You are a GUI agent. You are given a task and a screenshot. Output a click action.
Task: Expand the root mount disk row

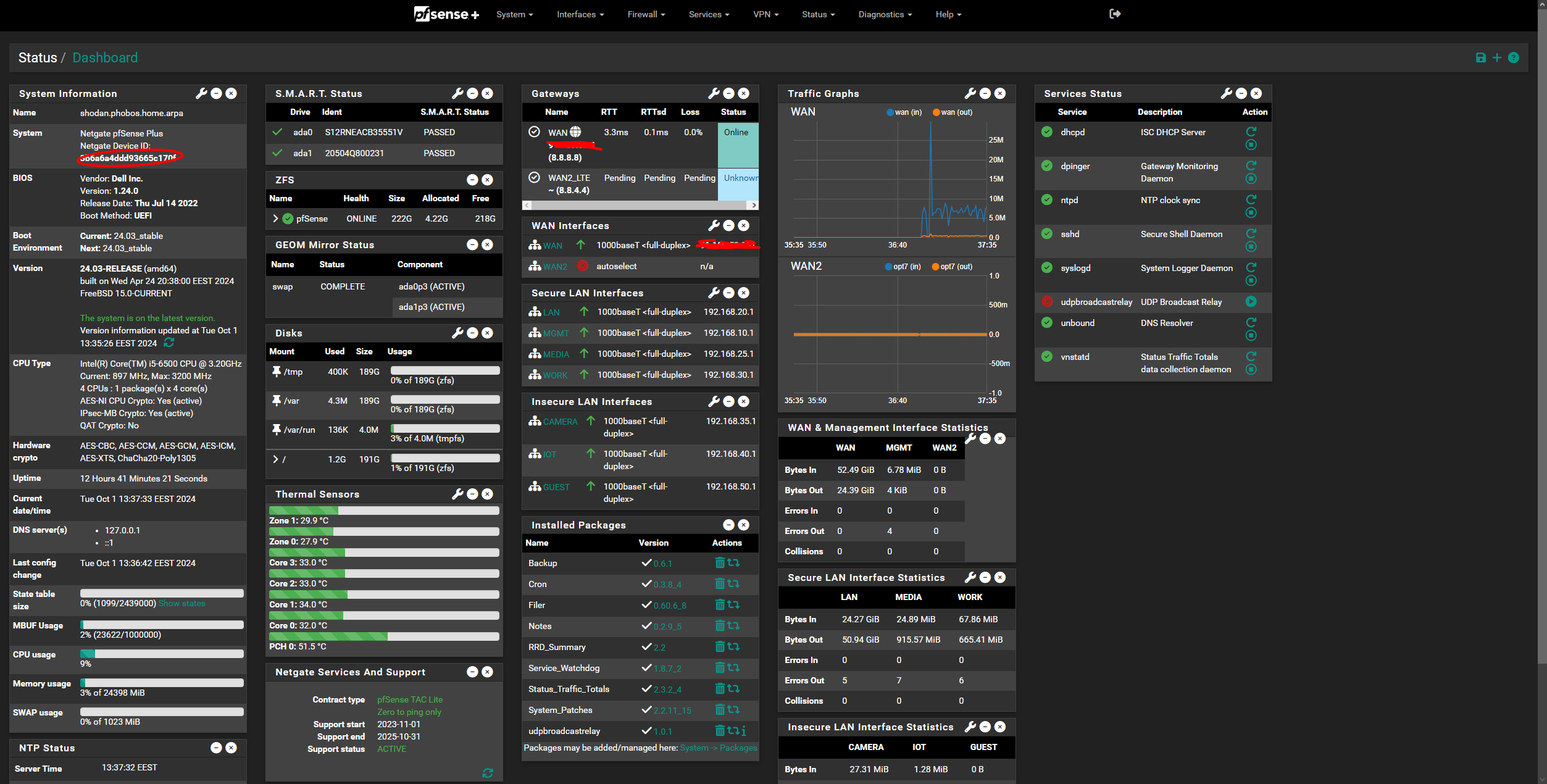coord(275,459)
